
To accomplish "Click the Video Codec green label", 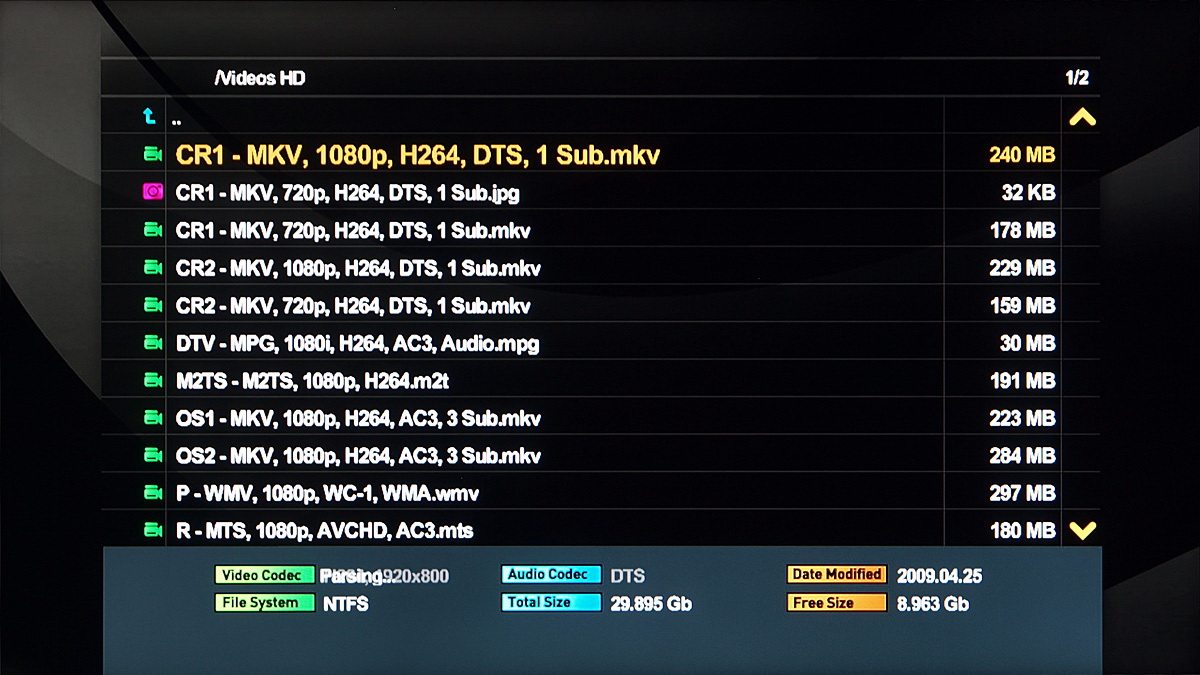I will [264, 575].
